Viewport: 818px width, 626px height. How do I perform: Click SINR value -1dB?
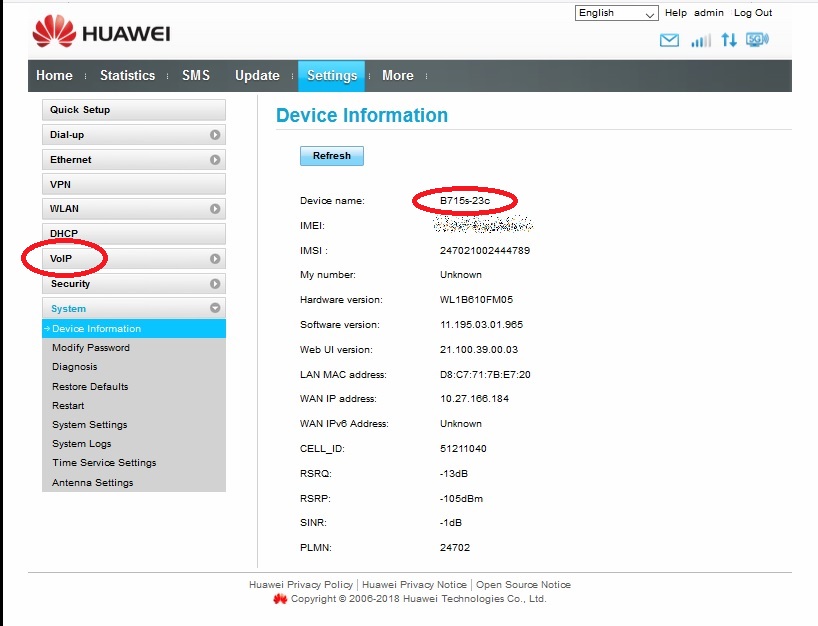[x=451, y=523]
